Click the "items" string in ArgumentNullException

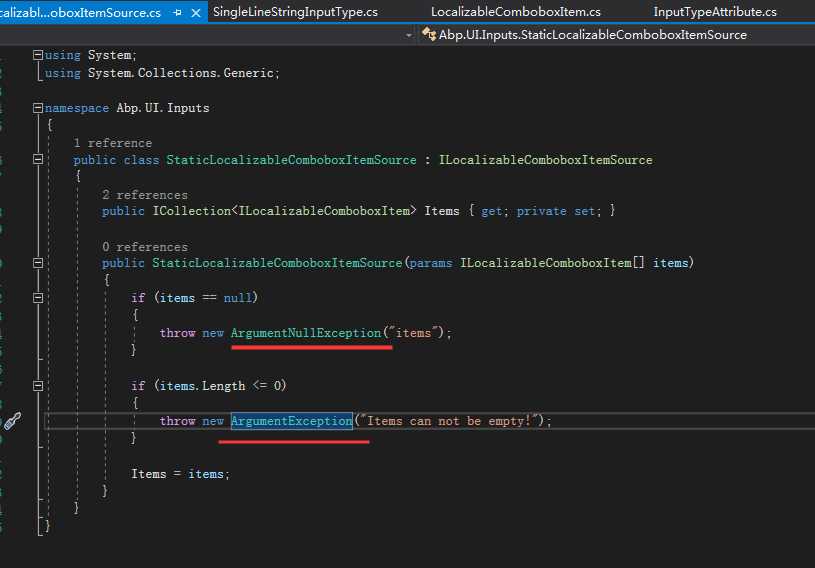[413, 333]
